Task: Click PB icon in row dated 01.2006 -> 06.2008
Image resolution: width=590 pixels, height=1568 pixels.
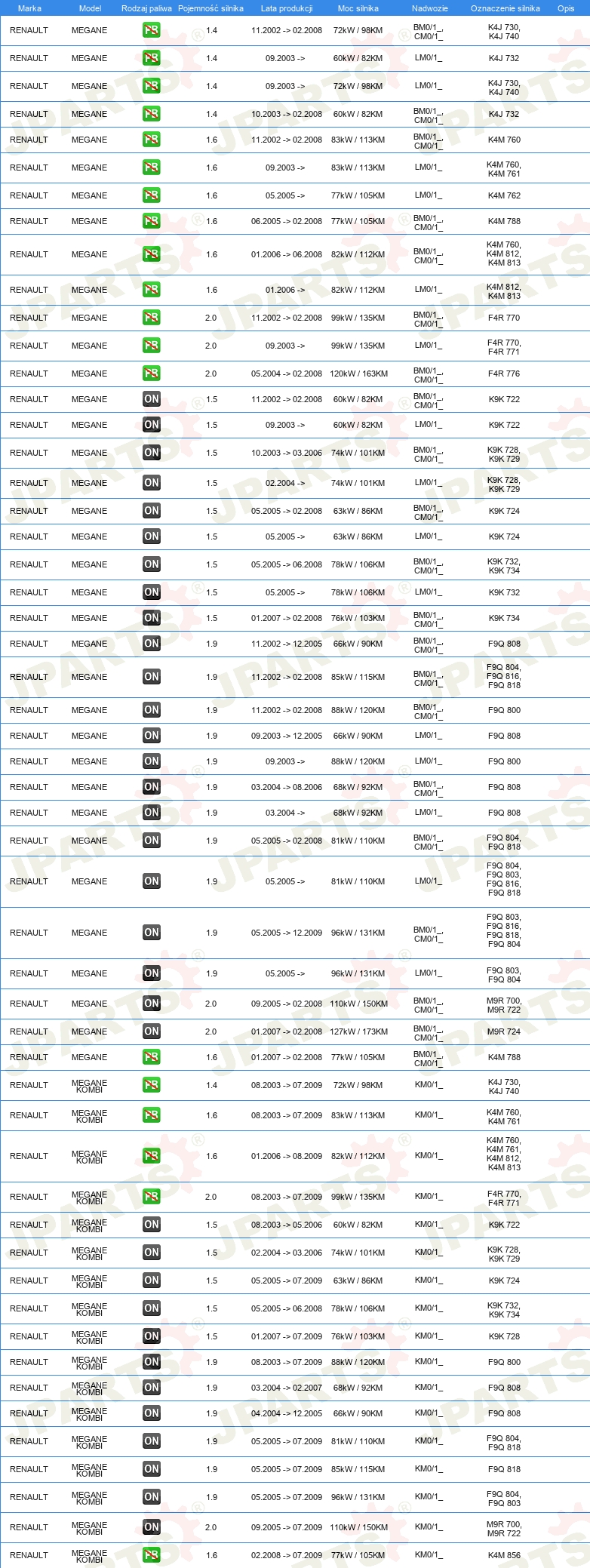Action: [151, 254]
